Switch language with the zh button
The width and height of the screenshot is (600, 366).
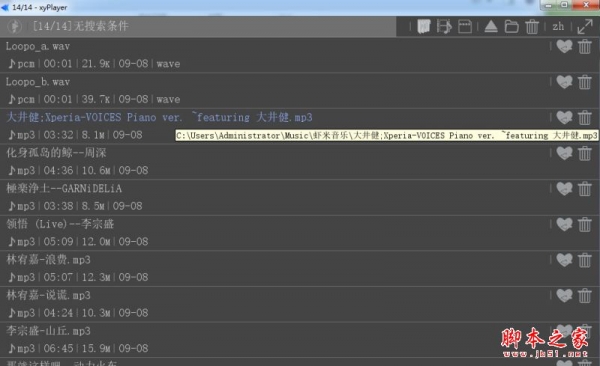[558, 26]
